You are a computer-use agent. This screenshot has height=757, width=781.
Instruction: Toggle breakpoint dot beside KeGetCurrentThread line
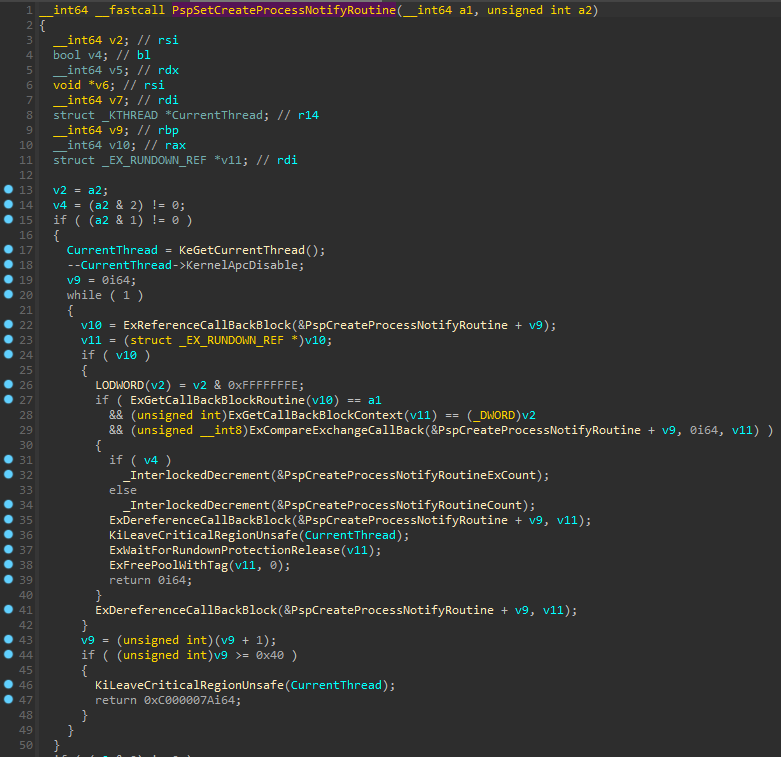point(8,249)
